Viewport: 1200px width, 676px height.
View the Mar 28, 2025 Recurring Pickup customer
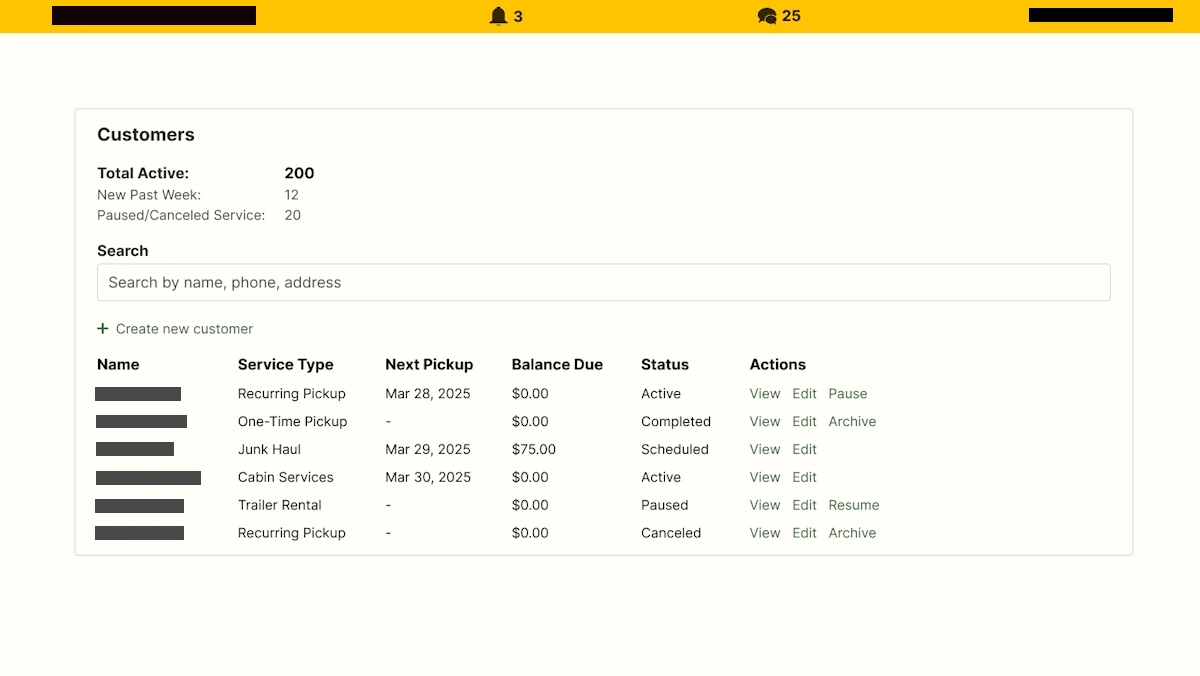(765, 394)
